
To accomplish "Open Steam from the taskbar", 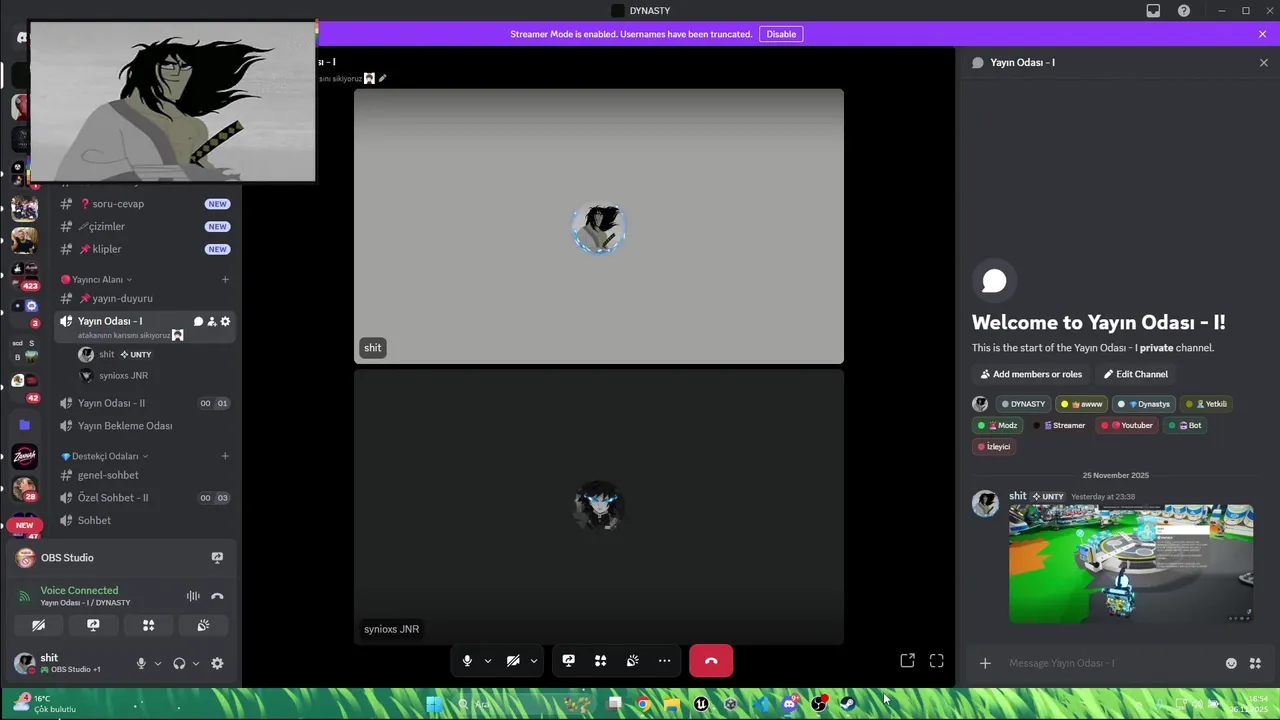I will point(848,704).
